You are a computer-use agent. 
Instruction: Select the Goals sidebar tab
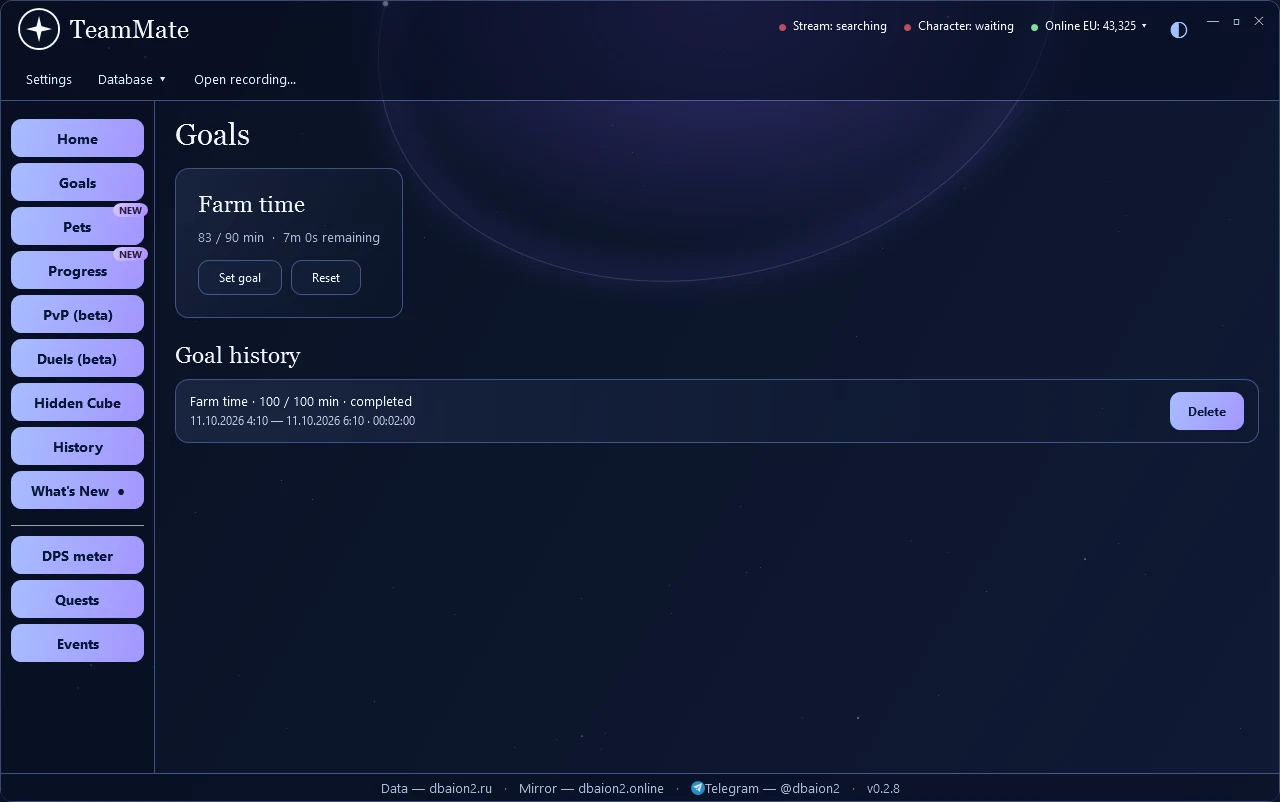click(x=77, y=183)
